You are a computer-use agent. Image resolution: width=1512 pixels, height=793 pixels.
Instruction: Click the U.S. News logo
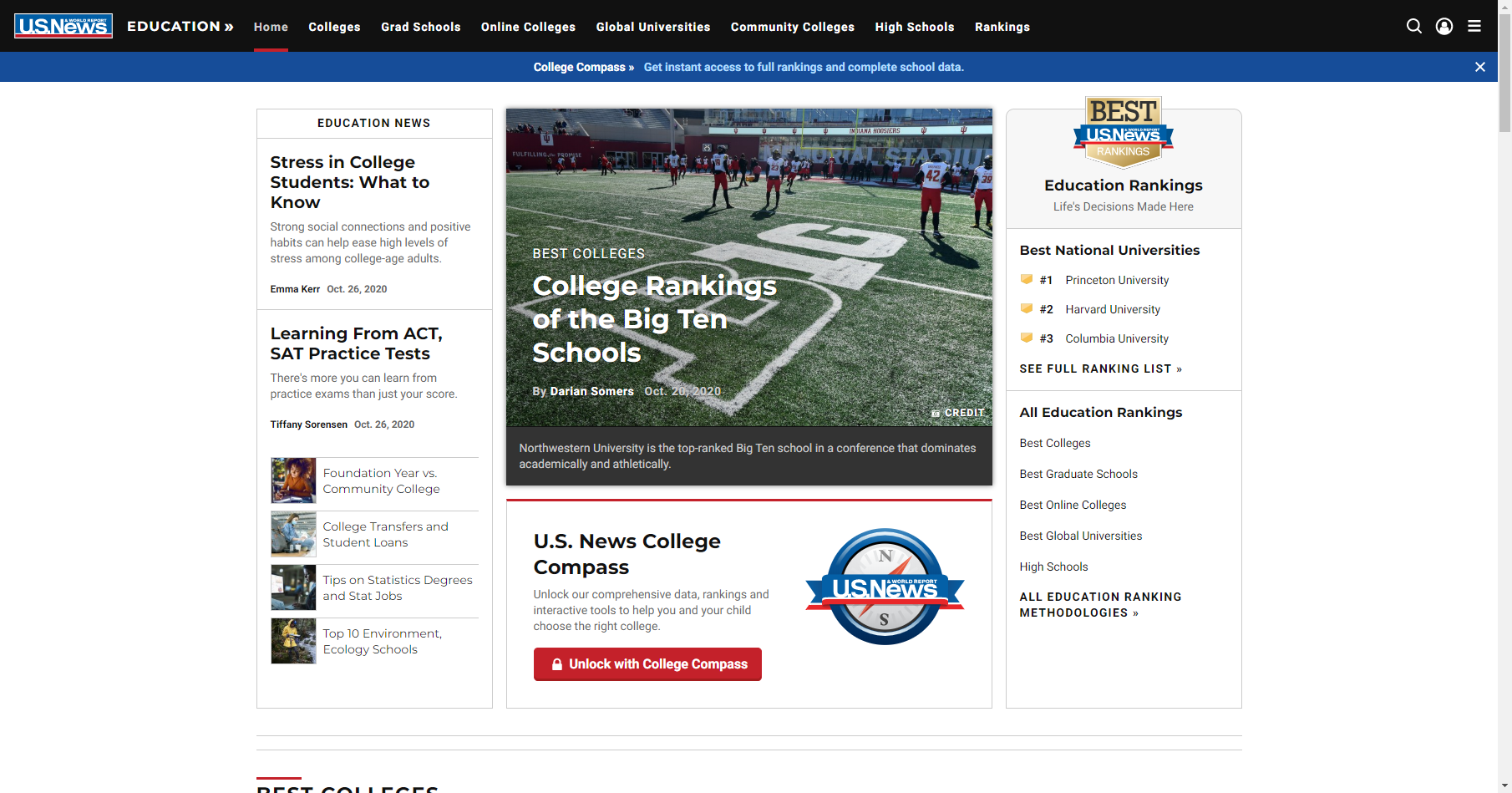(x=63, y=26)
